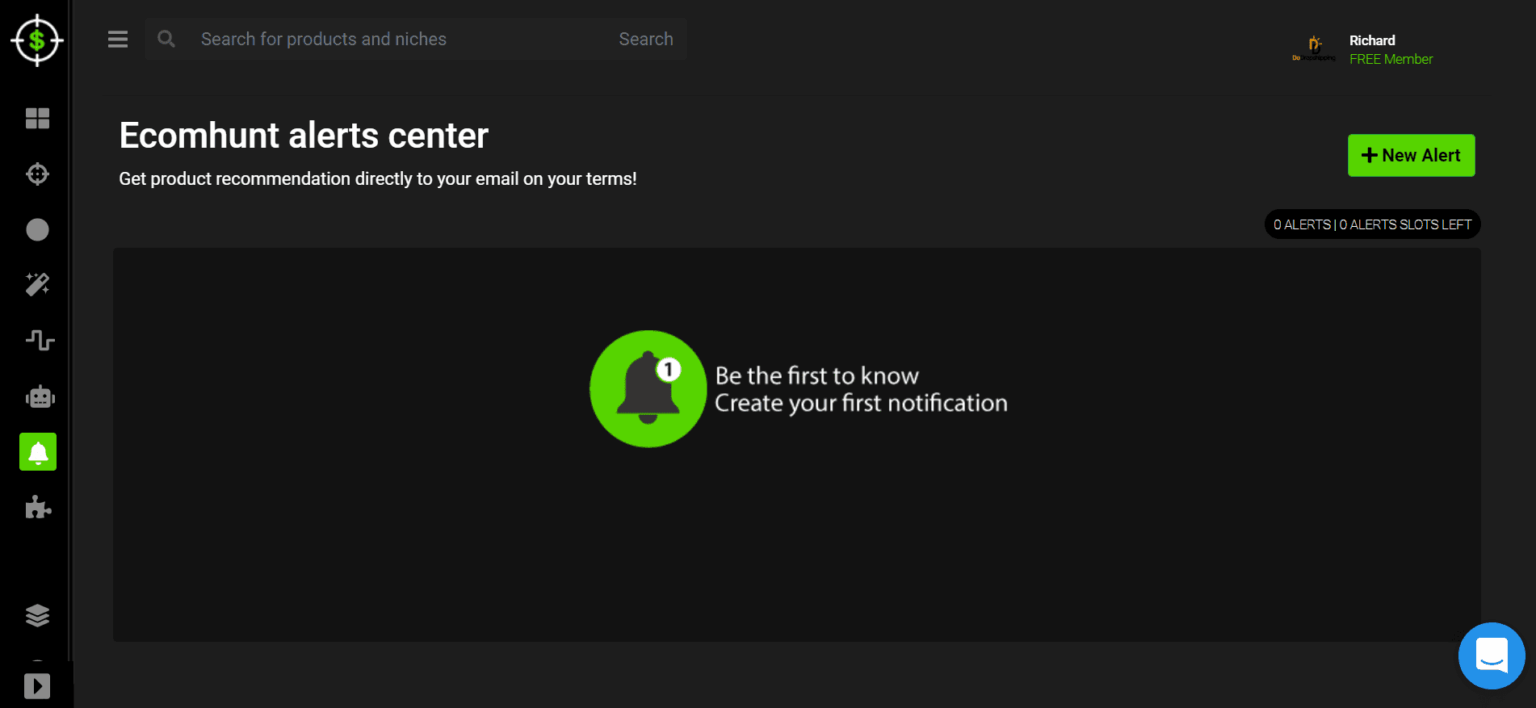1536x708 pixels.
Task: Click the Ecomhunt dollar-target logo
Action: pos(37,40)
